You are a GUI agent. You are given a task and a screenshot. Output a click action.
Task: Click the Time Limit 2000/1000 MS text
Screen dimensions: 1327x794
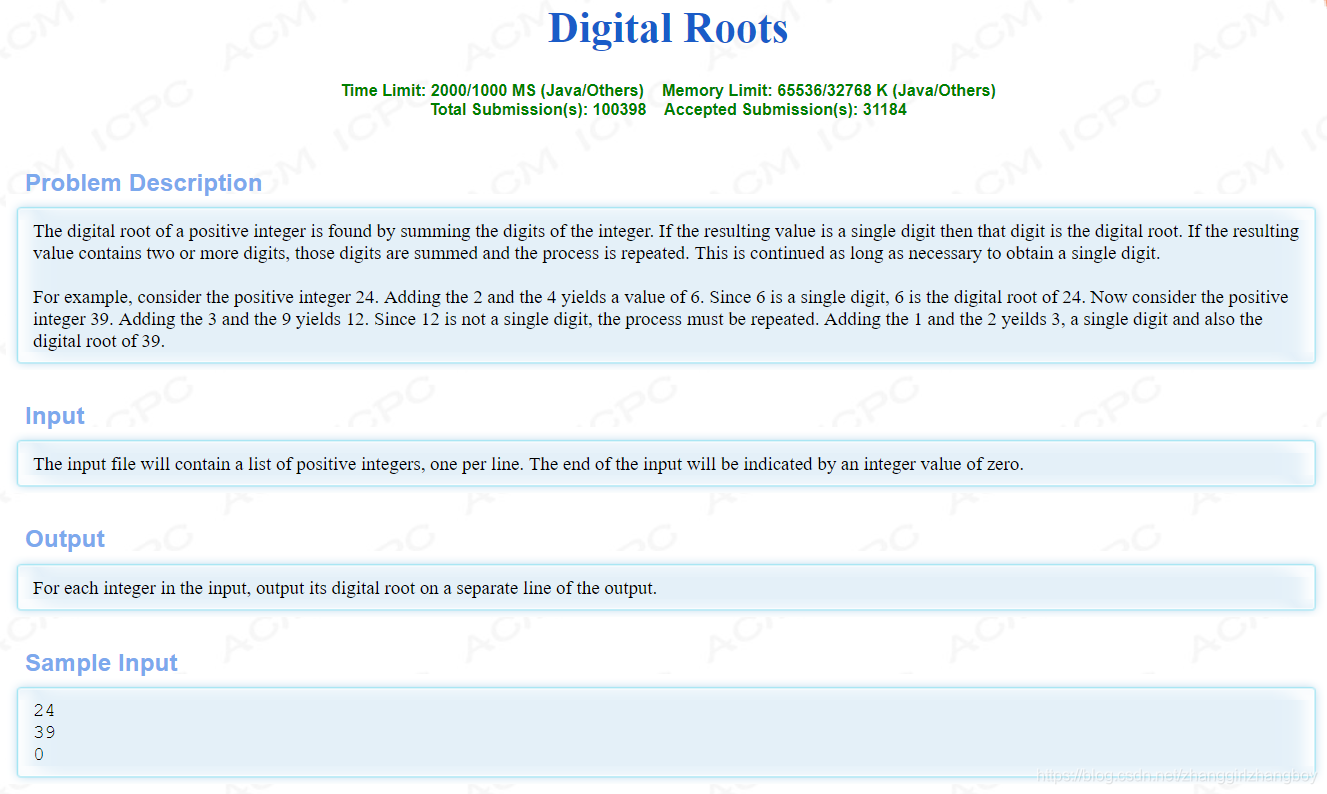tap(492, 90)
